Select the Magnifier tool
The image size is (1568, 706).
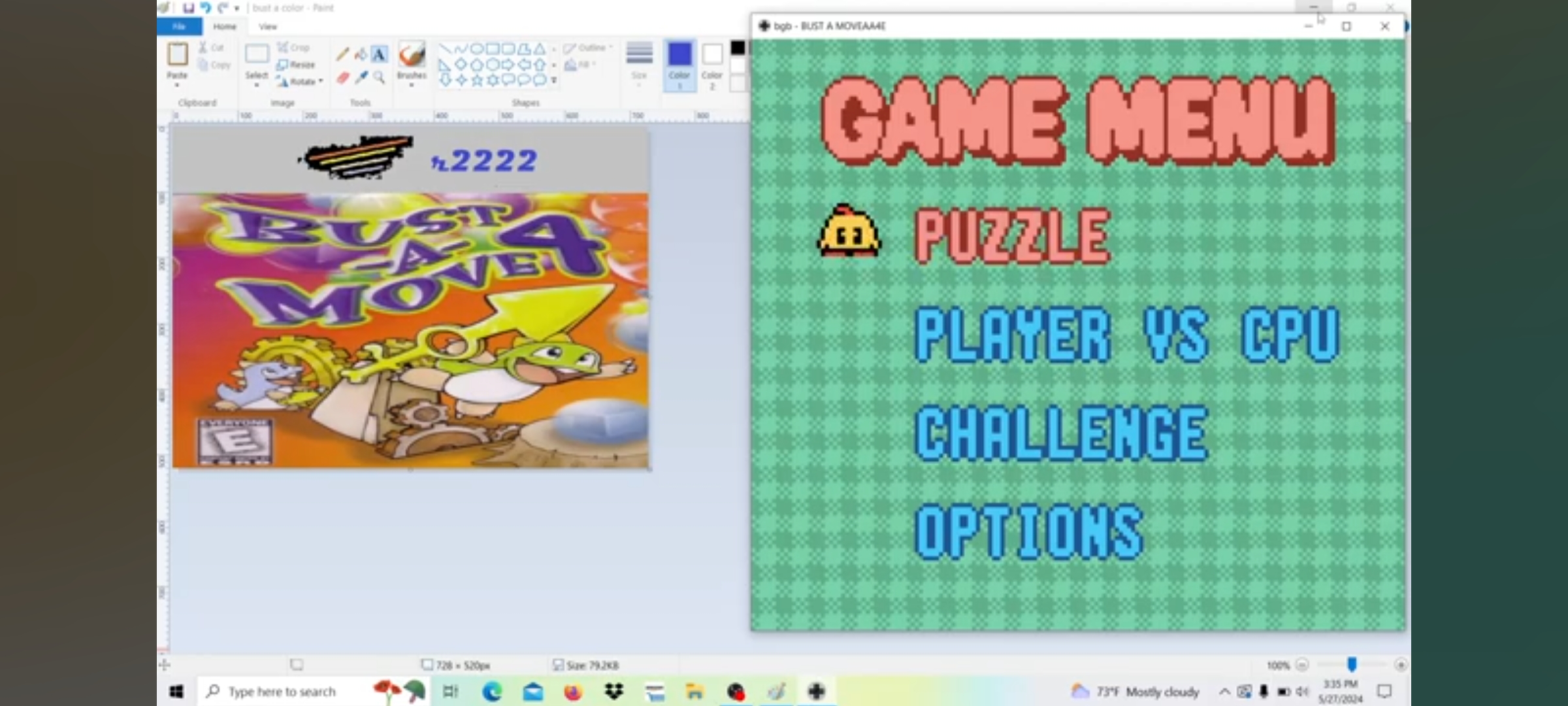pos(379,78)
